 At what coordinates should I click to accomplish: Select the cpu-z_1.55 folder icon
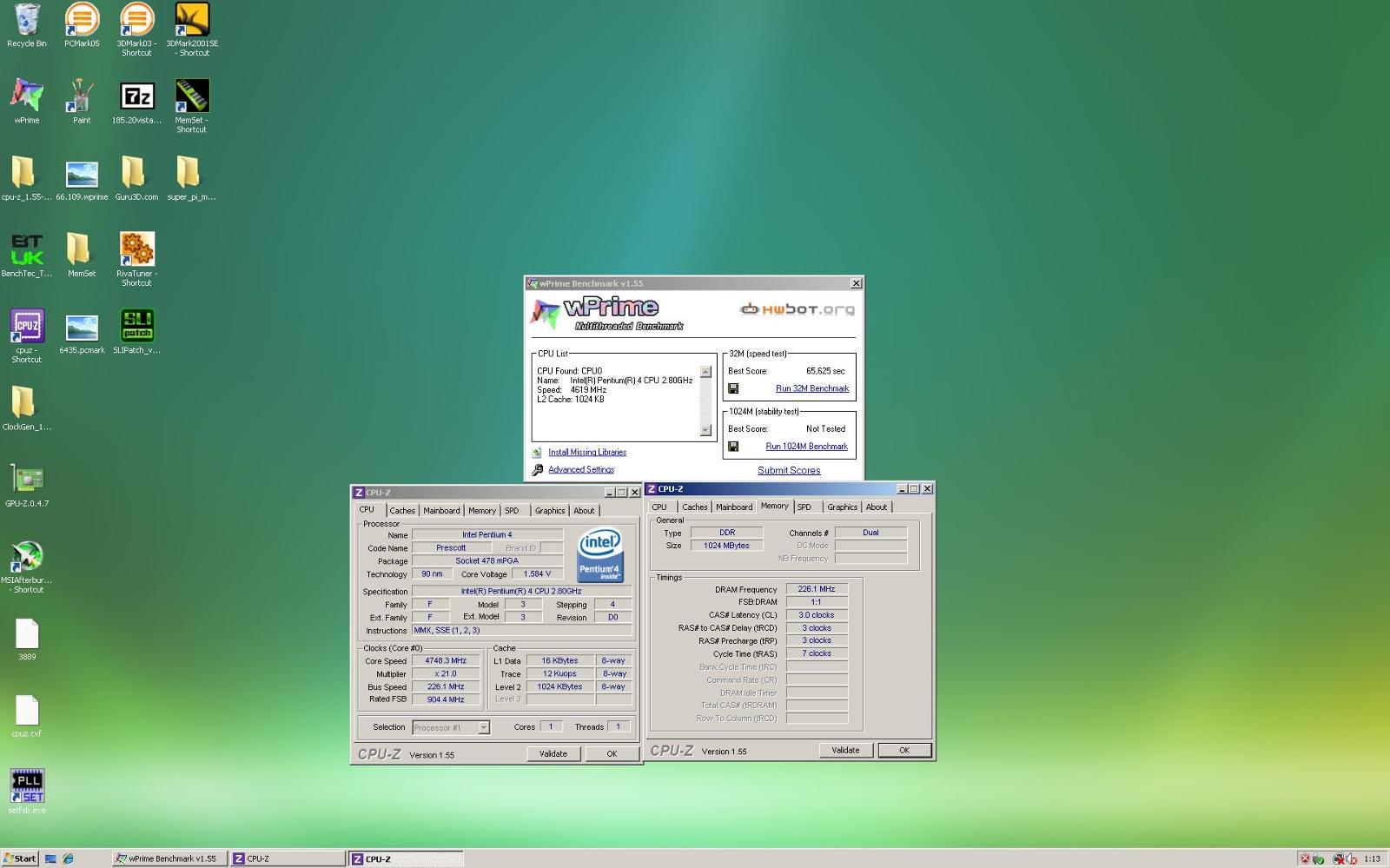[26, 177]
